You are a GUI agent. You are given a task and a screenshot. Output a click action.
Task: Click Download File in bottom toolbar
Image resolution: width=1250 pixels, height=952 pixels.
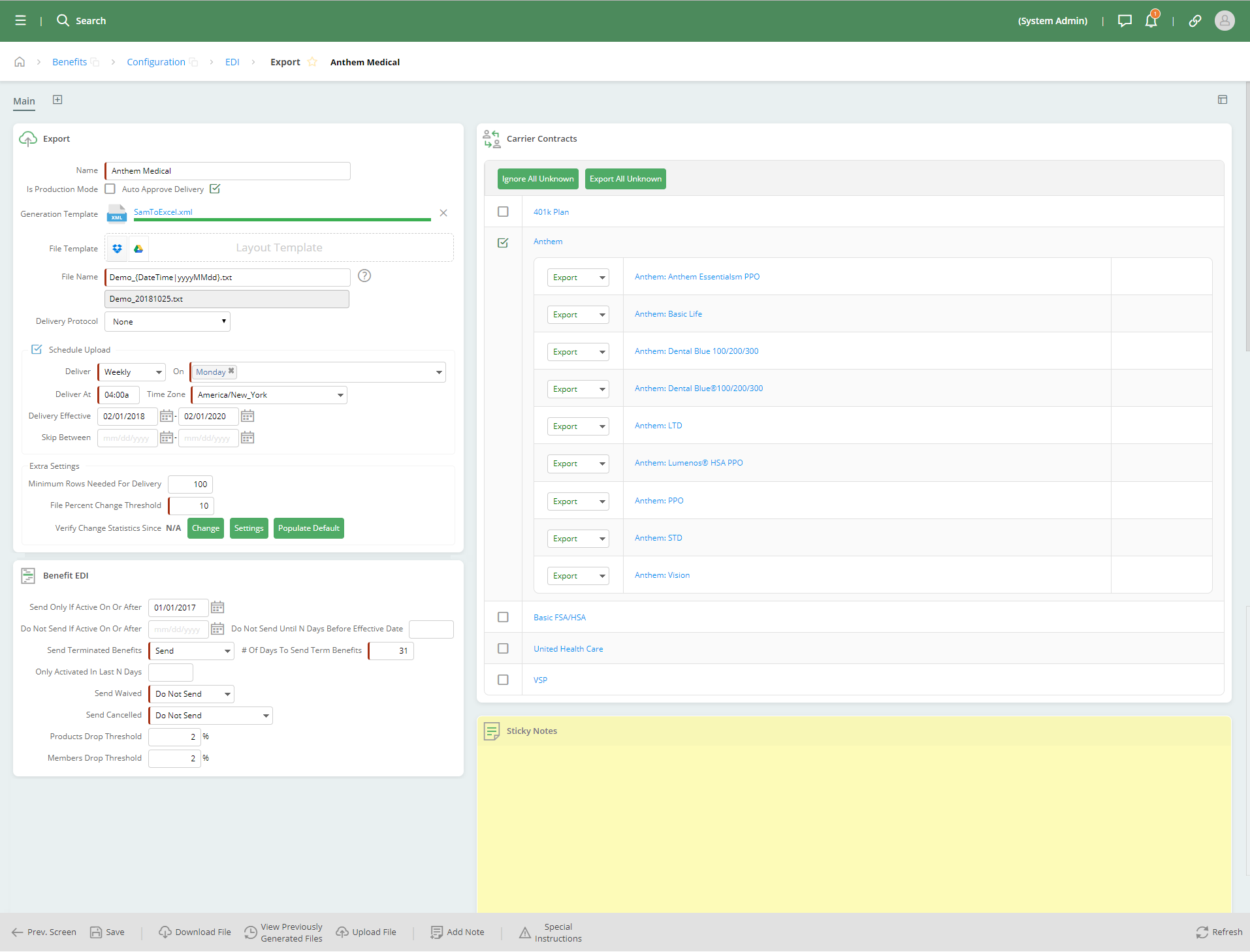(195, 932)
